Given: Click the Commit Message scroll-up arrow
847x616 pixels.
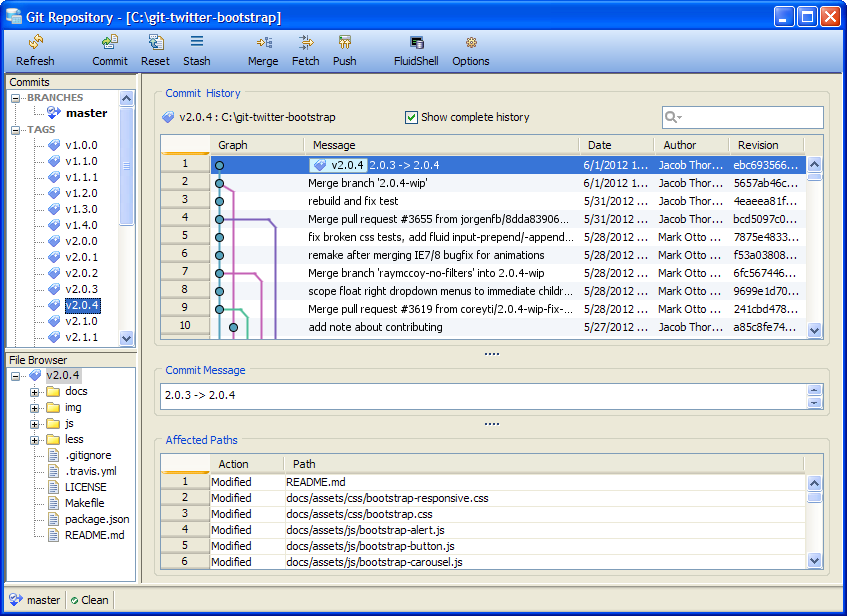Looking at the screenshot, I should pyautogui.click(x=815, y=390).
